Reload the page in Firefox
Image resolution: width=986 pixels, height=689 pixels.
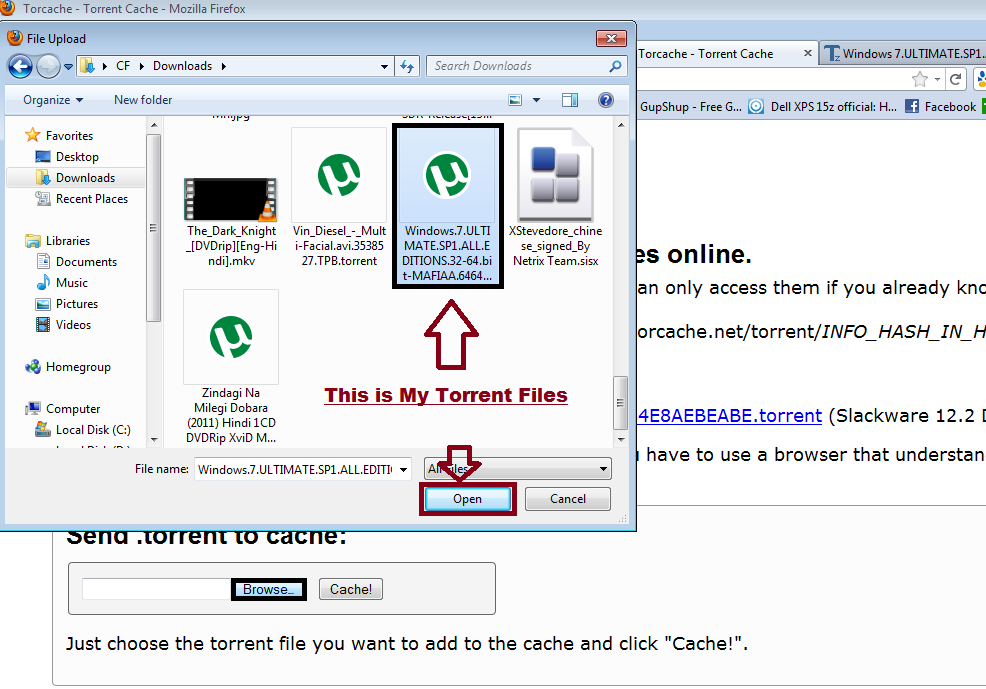coord(956,79)
